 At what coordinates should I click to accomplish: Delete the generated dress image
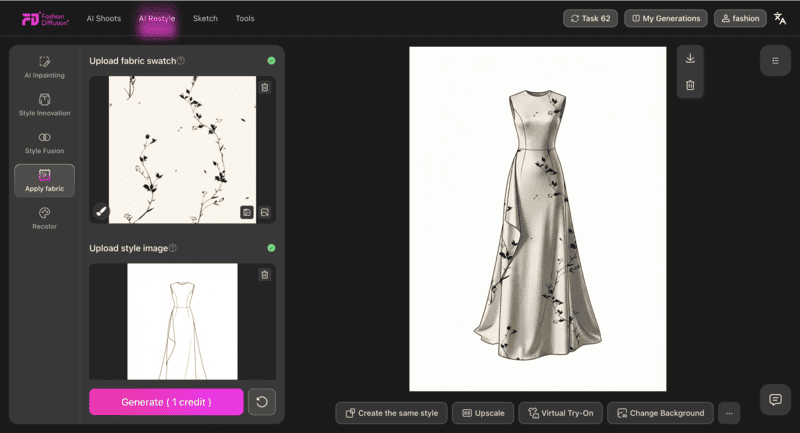(690, 85)
